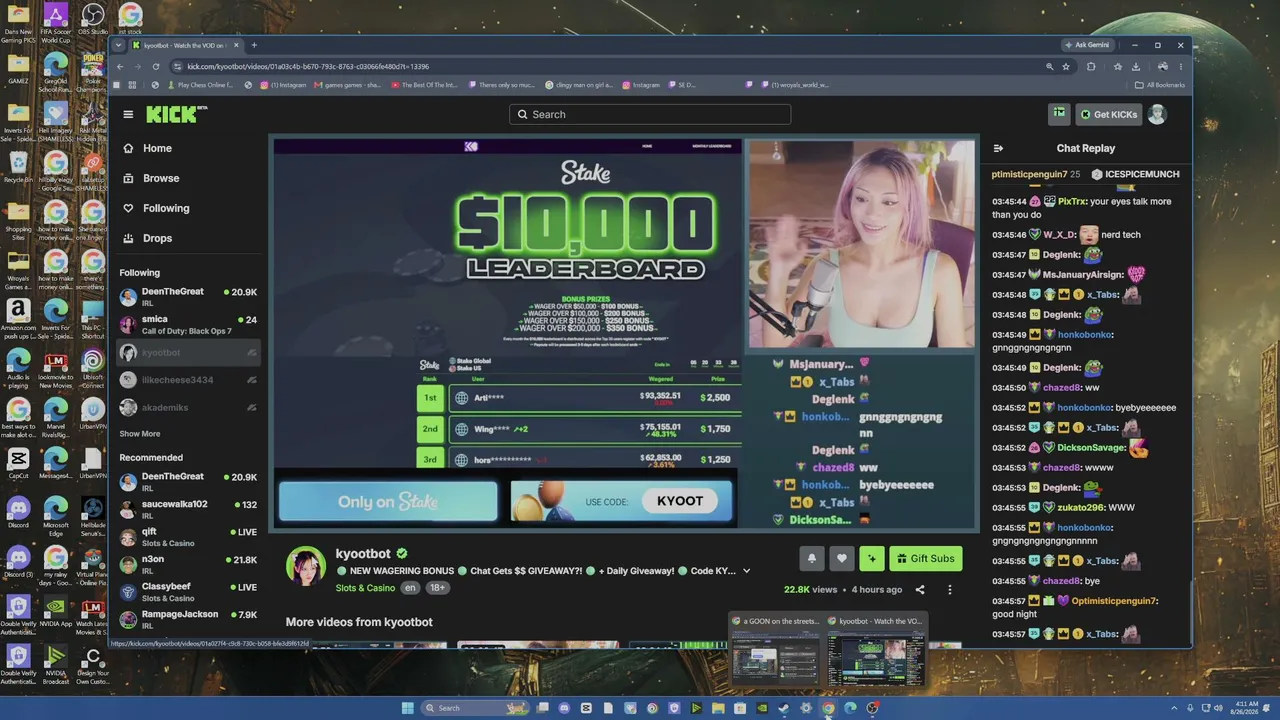Click the Chrome address bar URL
The height and width of the screenshot is (720, 1280).
308,67
